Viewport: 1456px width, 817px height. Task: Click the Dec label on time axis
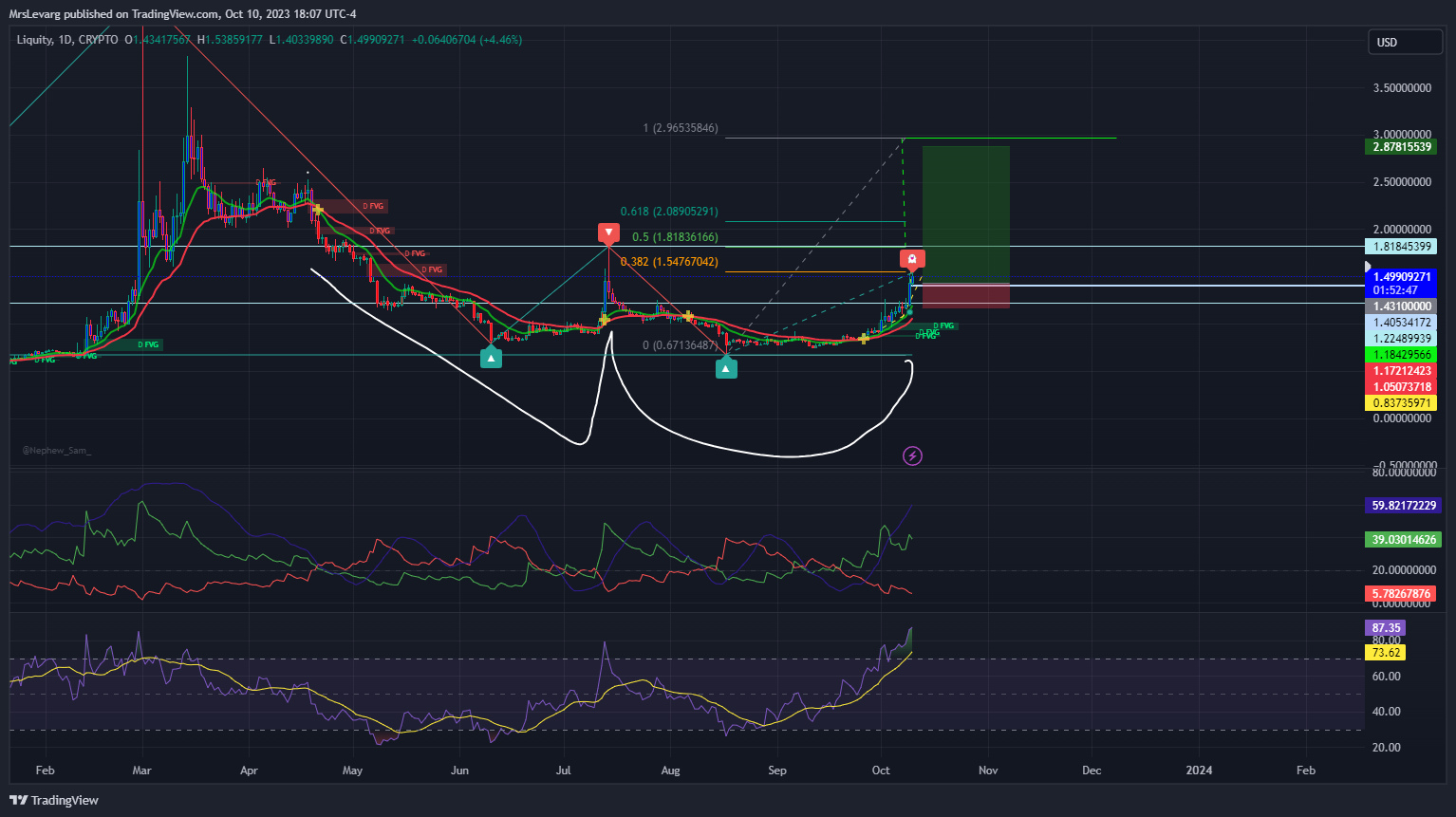tap(1092, 771)
